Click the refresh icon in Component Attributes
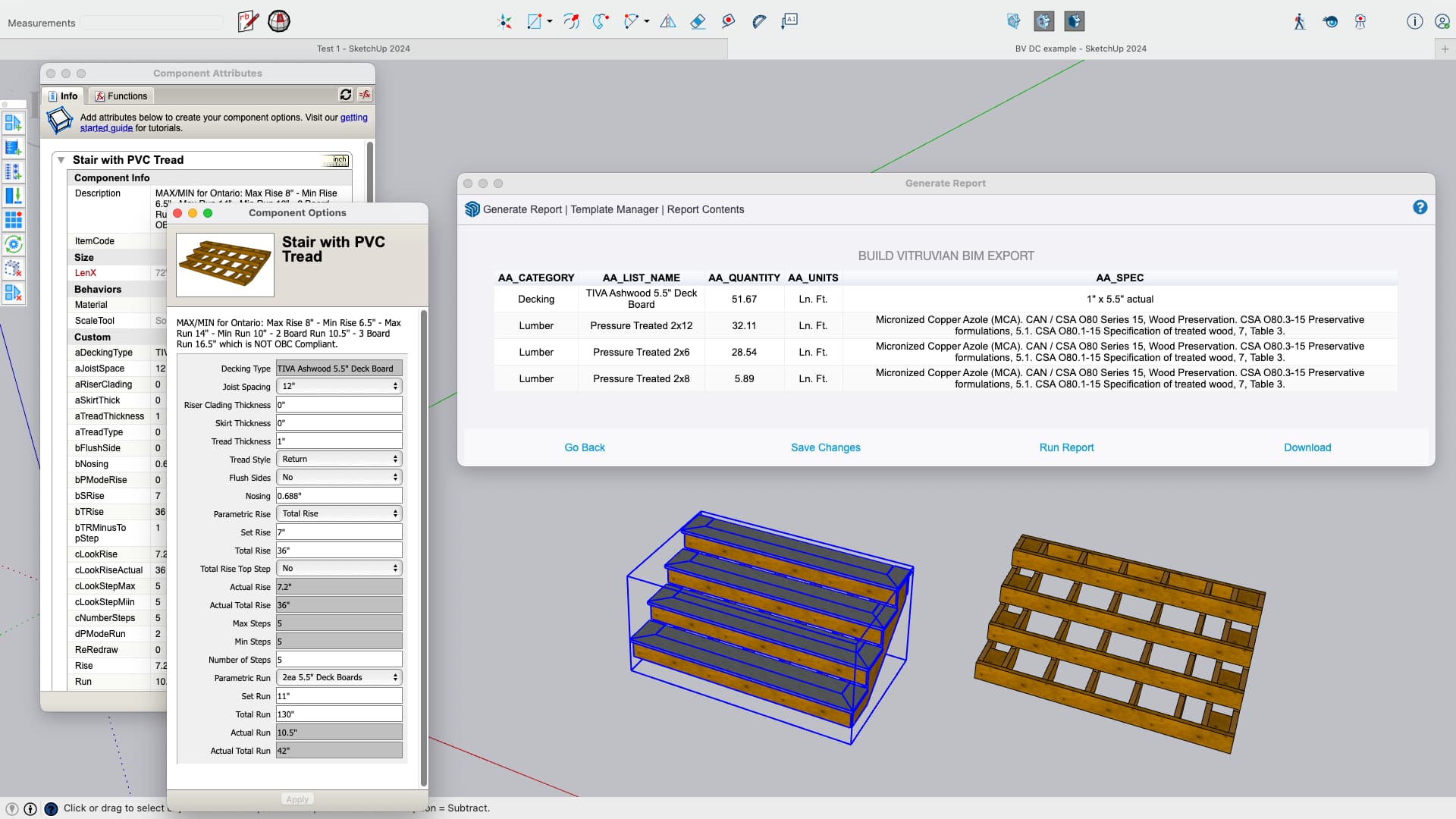This screenshot has width=1456, height=819. click(346, 95)
